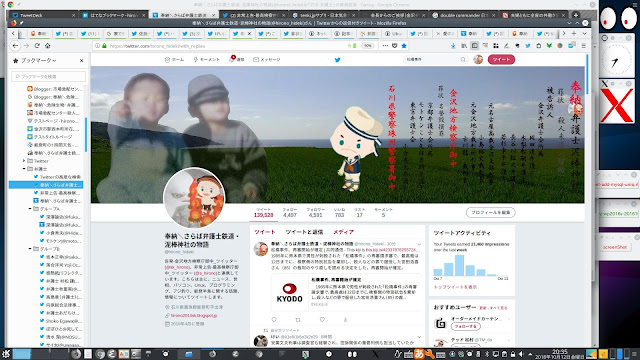Open the フォロワー count 4,591 stat
This screenshot has width=640, height=360.
pyautogui.click(x=316, y=212)
